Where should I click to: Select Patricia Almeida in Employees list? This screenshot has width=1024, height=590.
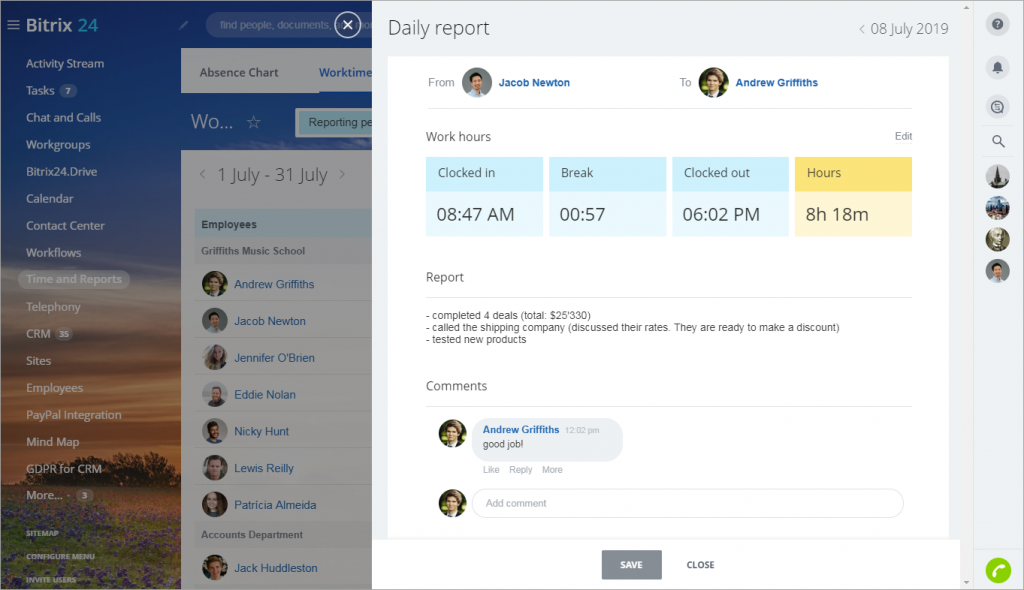(x=275, y=505)
